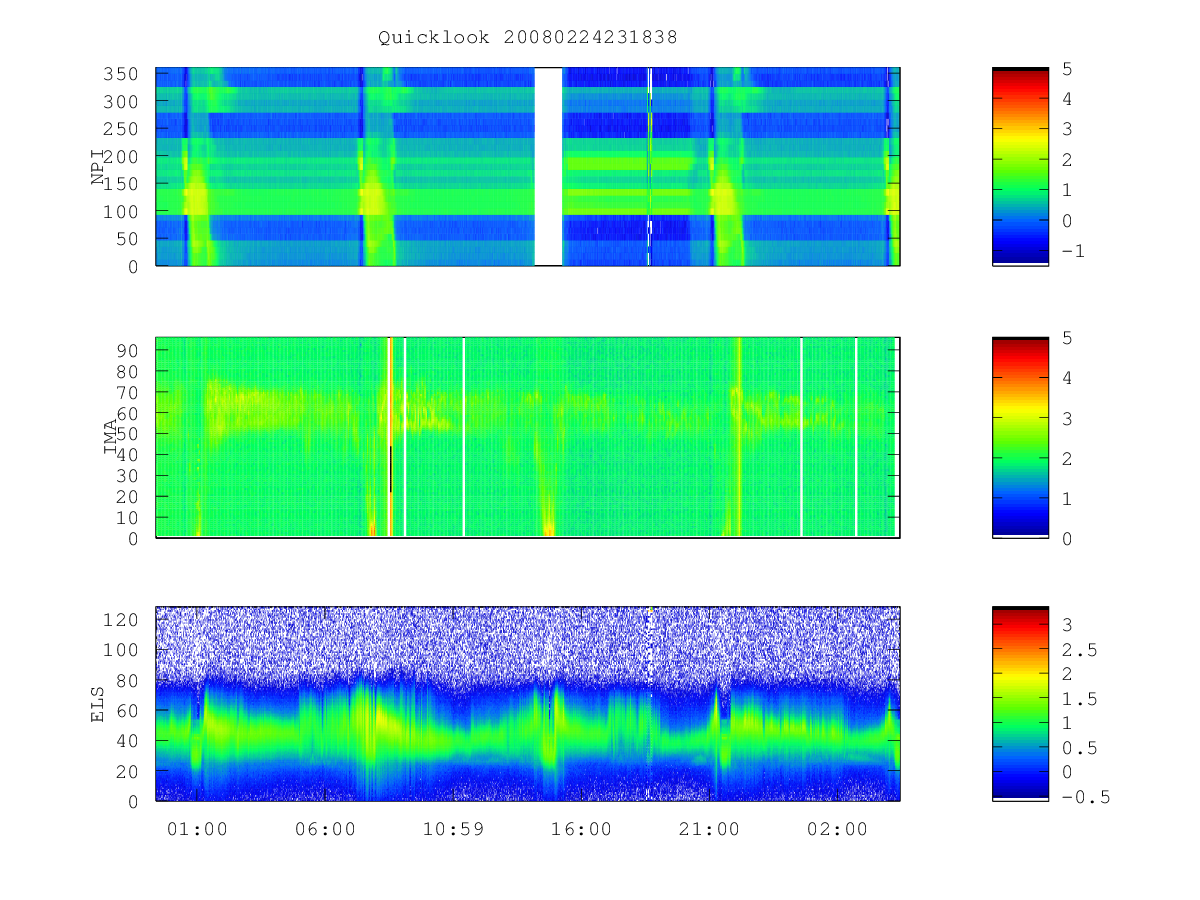Click the '01:00' time tick label
Viewport: 1200px width, 900px height.
click(x=197, y=829)
